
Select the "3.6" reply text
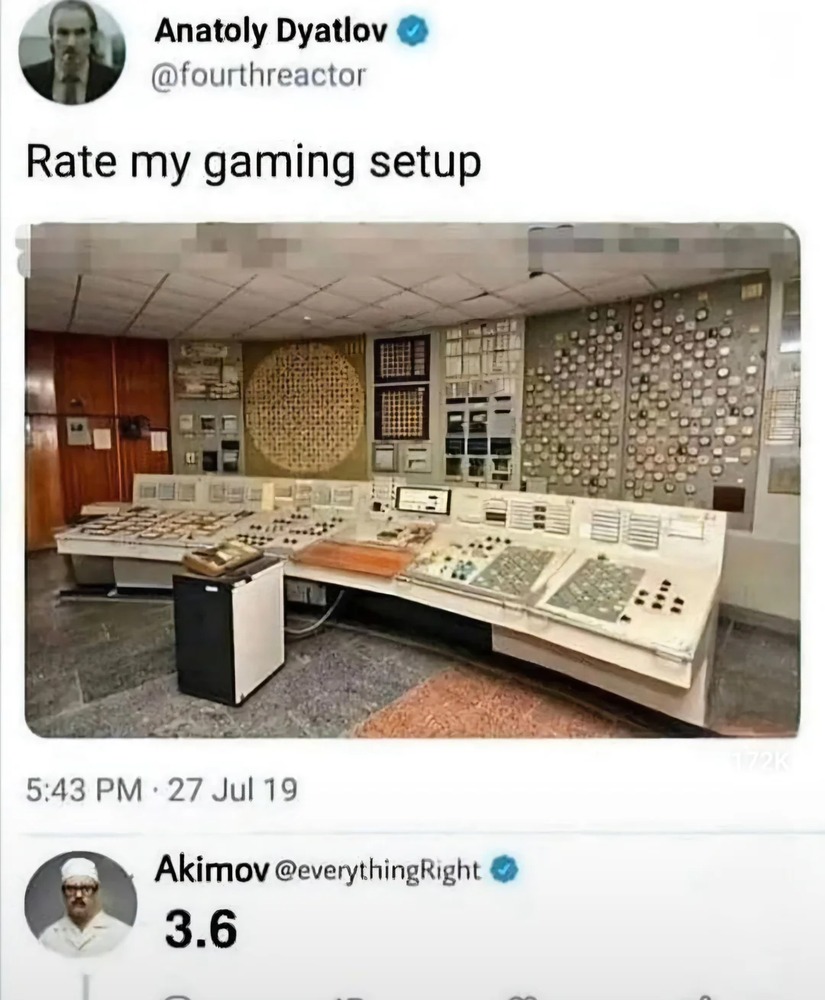[x=201, y=928]
